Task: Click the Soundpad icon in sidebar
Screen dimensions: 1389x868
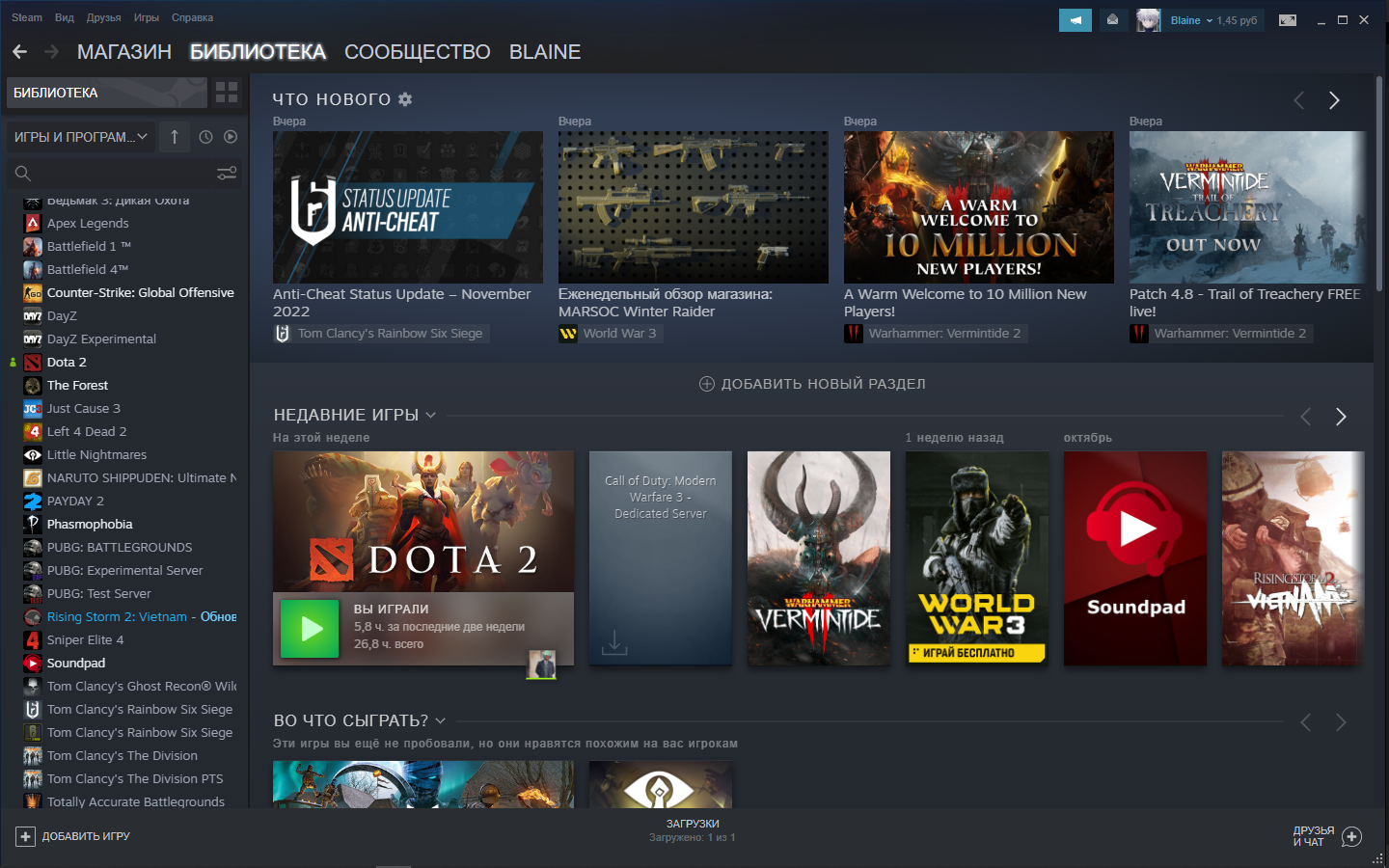Action: tap(33, 663)
